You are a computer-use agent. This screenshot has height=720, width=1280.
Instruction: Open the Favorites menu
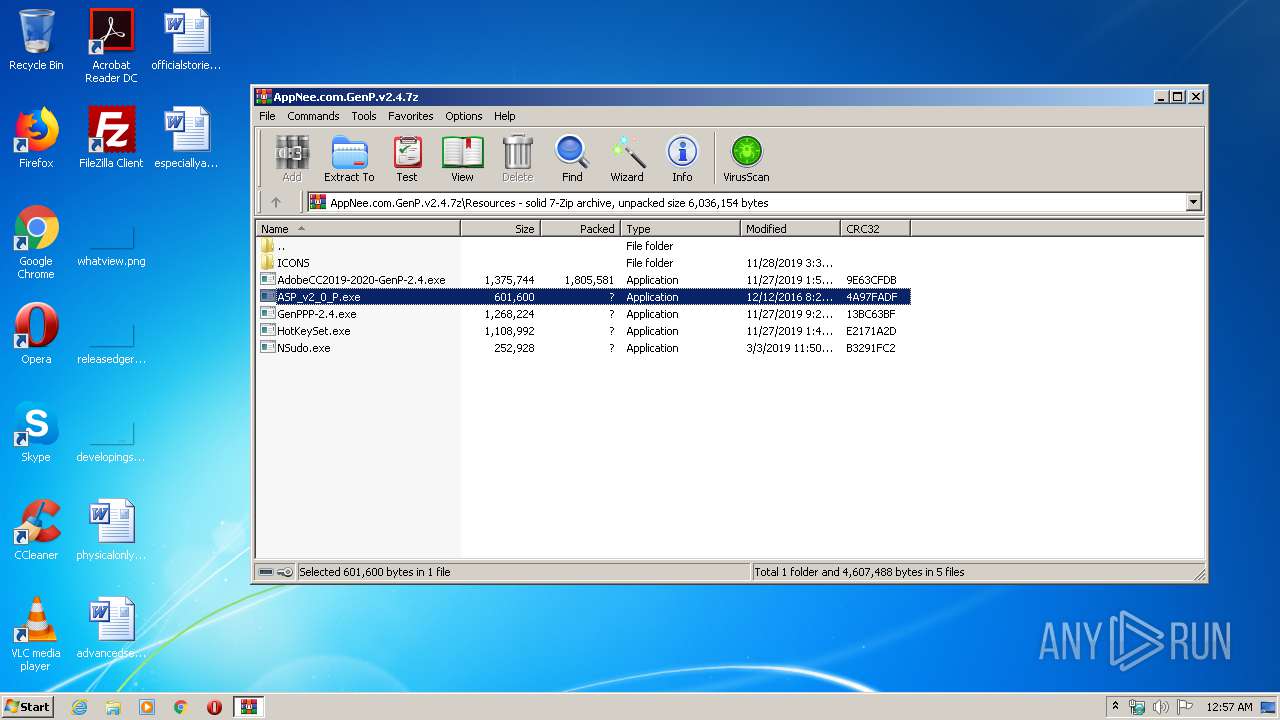pyautogui.click(x=411, y=116)
